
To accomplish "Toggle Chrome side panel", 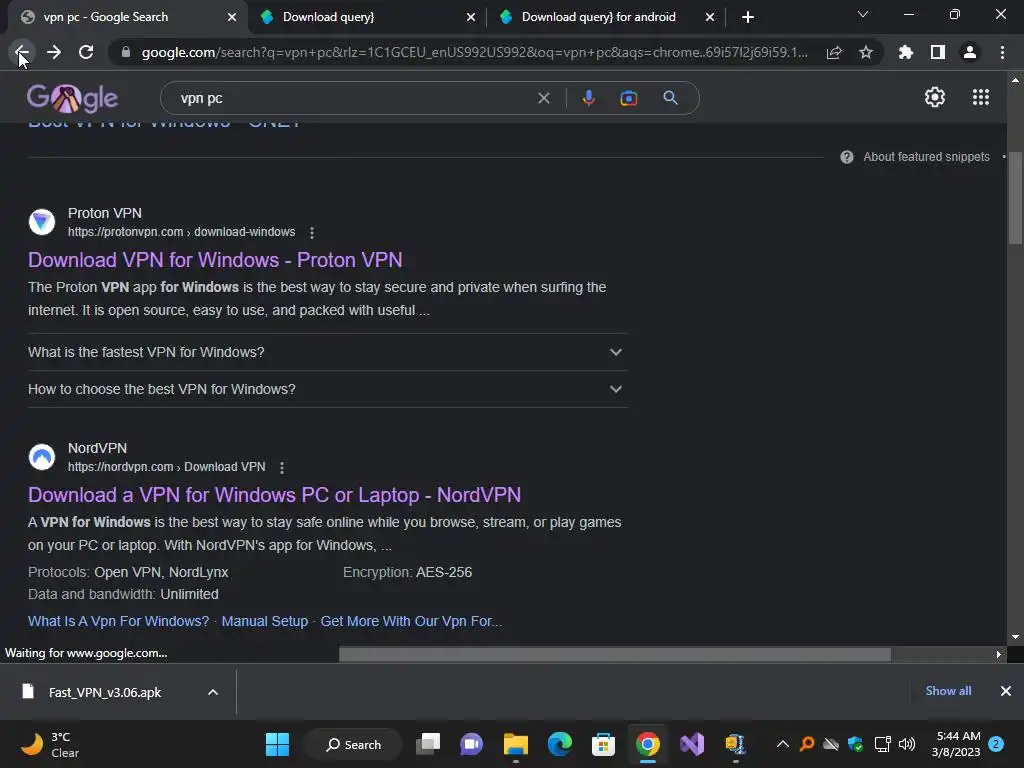I will click(x=938, y=52).
